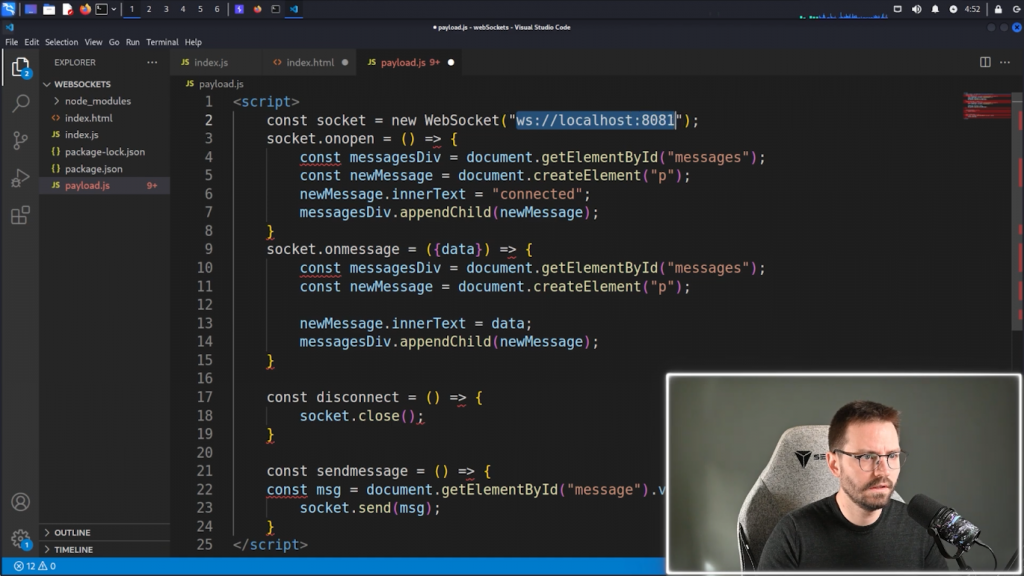Open the Go menu
This screenshot has height=576, width=1024.
pyautogui.click(x=114, y=42)
